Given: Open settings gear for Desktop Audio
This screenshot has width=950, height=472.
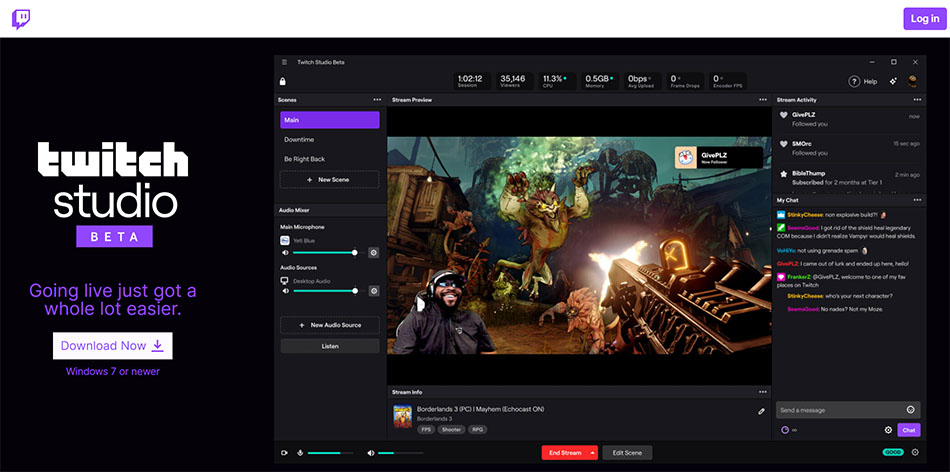Looking at the screenshot, I should [x=374, y=291].
